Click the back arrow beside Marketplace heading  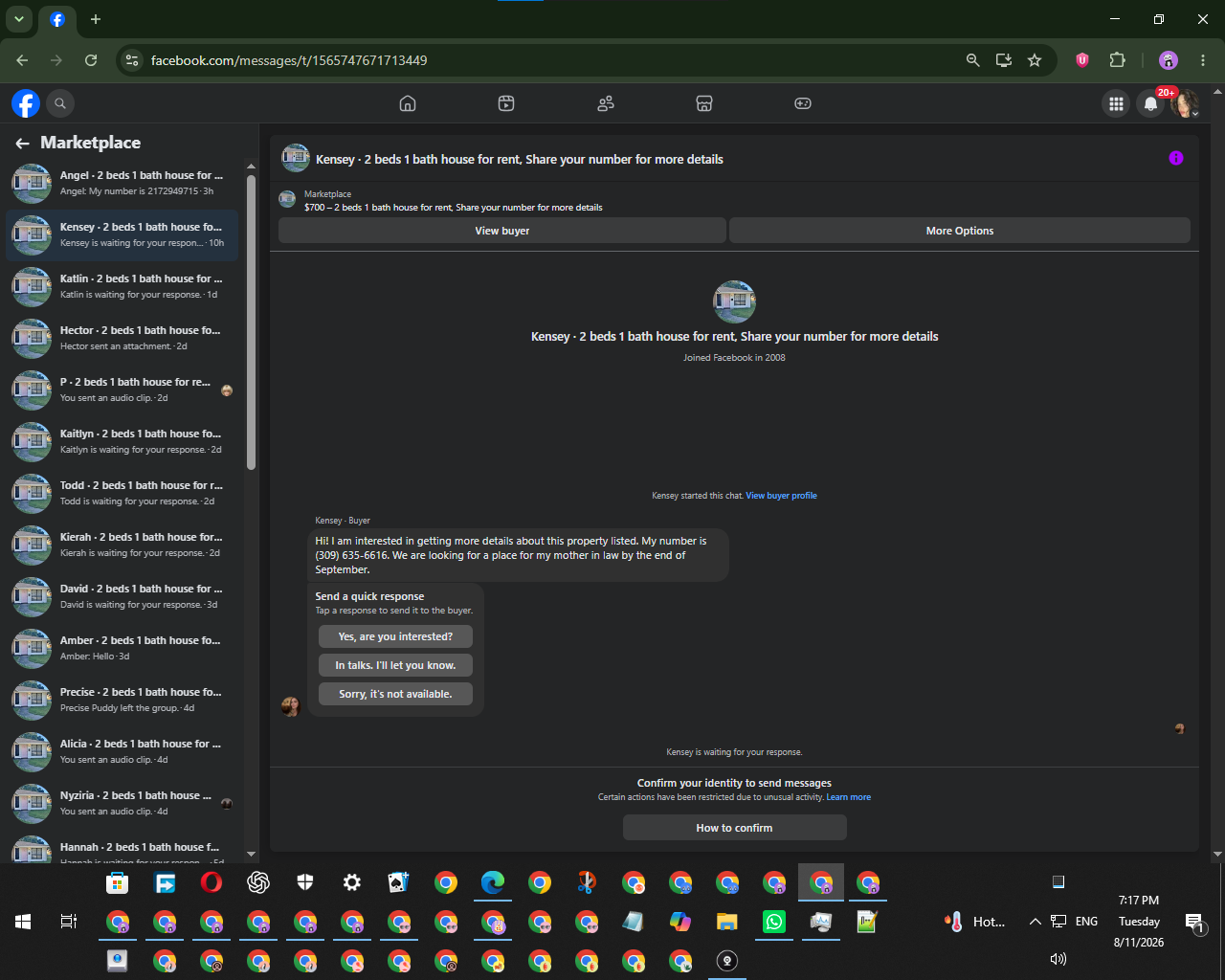point(22,144)
